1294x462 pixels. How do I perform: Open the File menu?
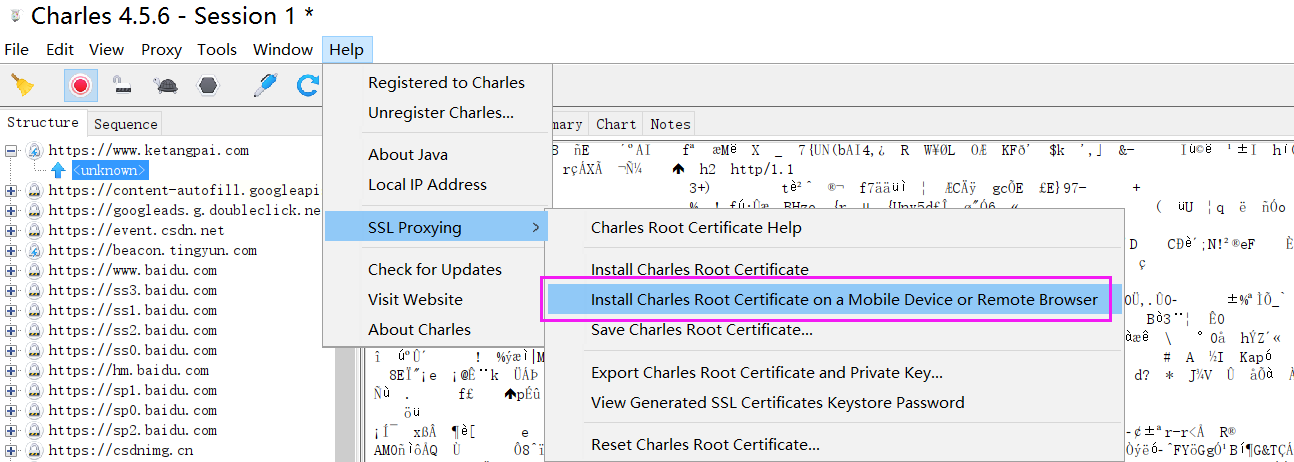point(17,49)
